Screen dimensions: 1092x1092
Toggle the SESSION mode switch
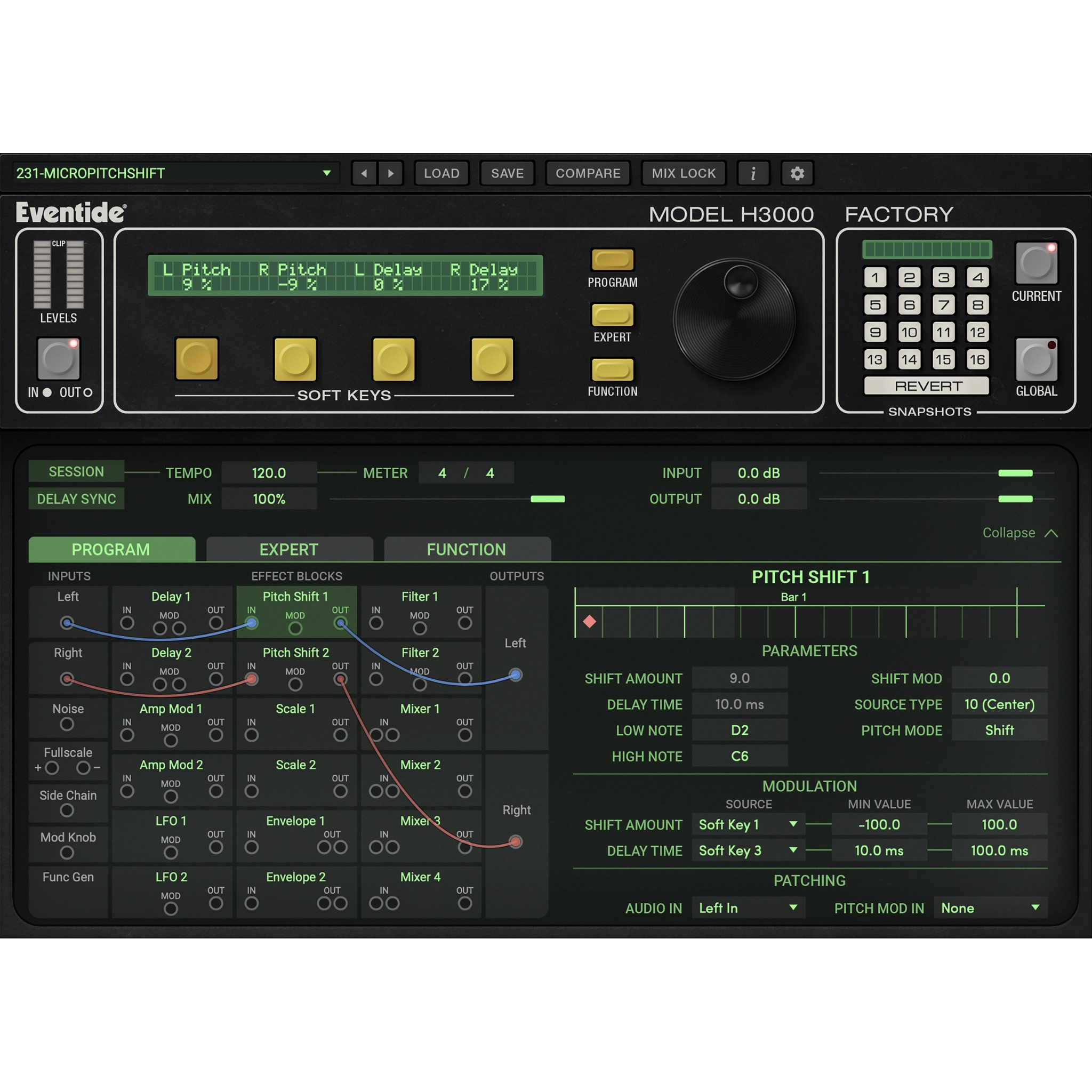tap(76, 471)
